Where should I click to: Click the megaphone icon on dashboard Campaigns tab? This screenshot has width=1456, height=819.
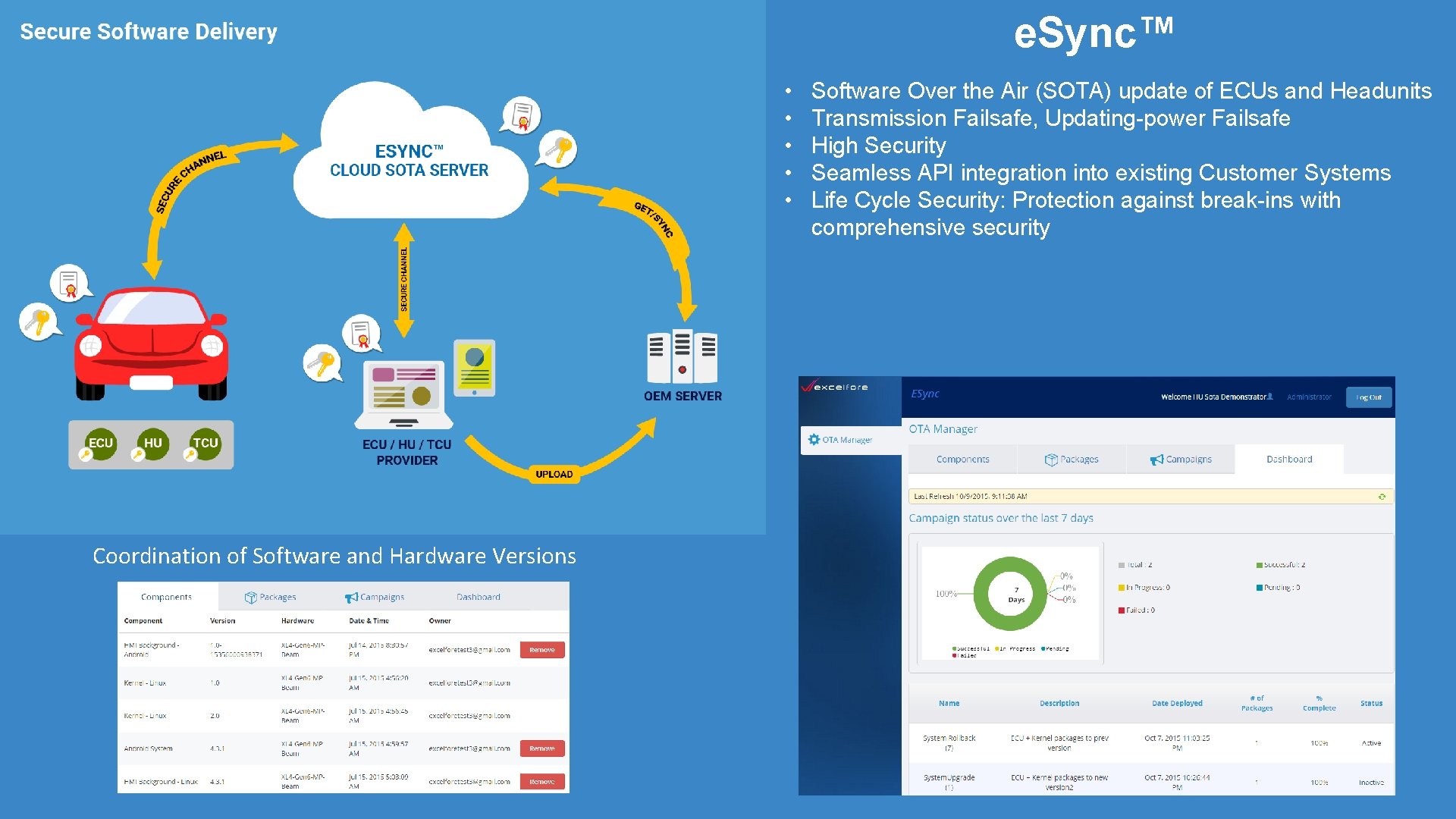1156,460
